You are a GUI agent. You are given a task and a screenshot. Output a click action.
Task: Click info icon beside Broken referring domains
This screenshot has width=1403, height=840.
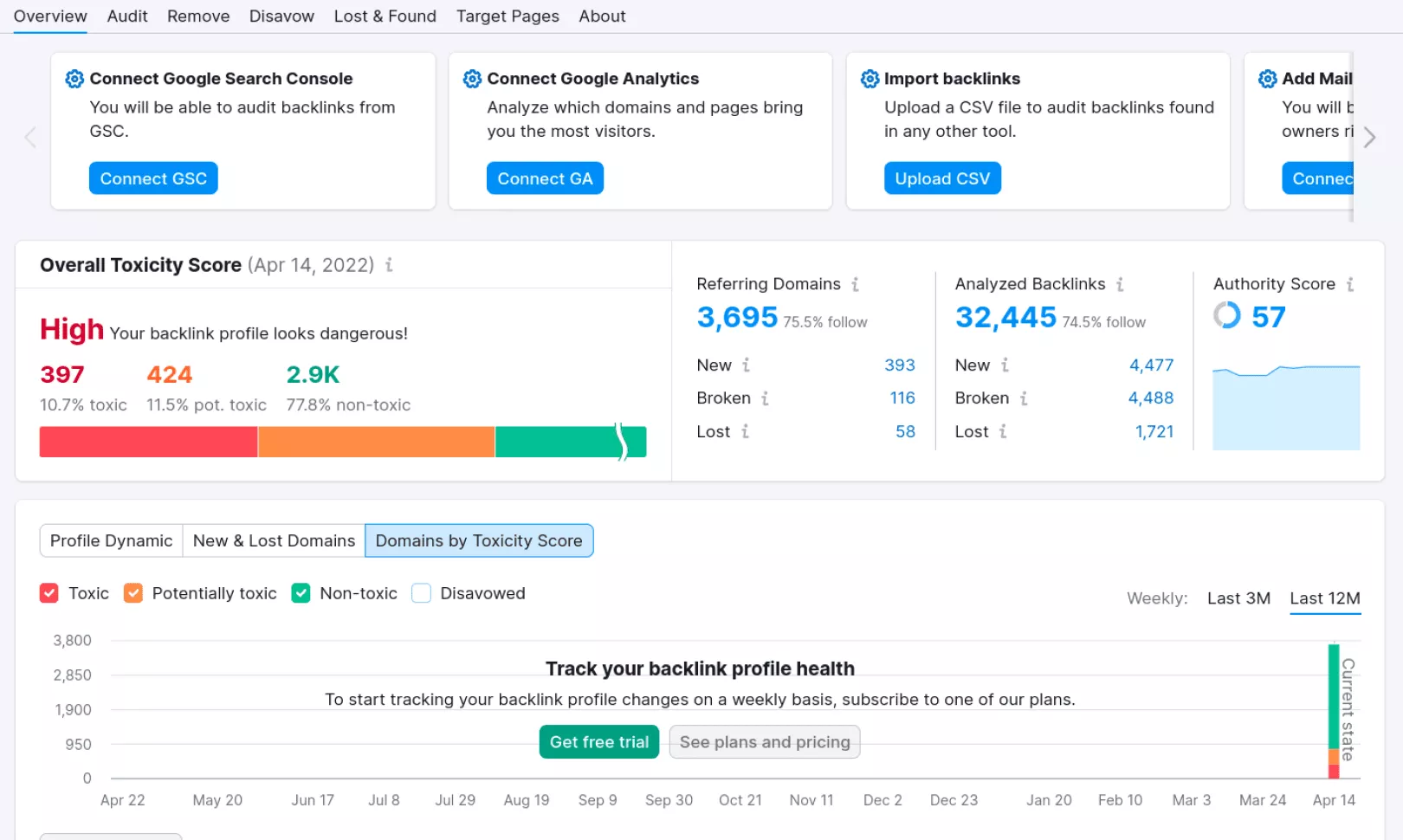click(x=765, y=398)
